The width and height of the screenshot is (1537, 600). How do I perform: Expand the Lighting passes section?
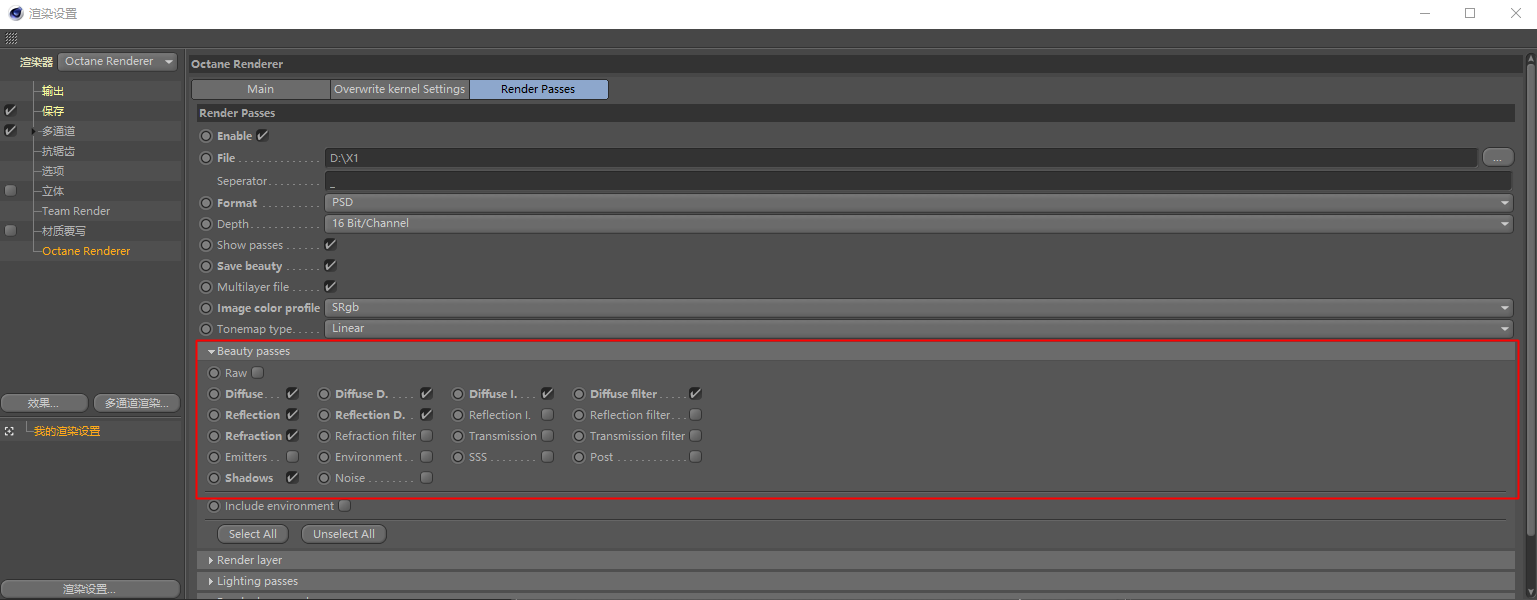tap(211, 582)
